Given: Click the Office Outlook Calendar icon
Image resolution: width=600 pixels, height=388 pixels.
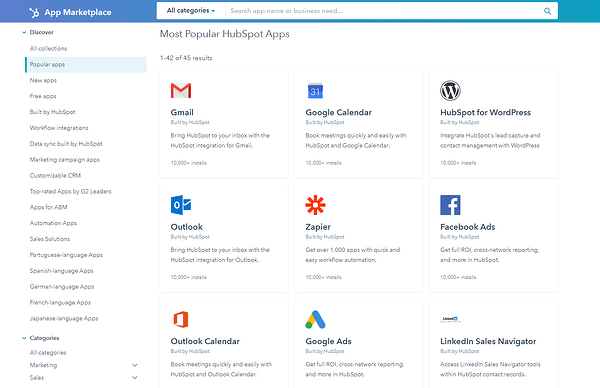Looking at the screenshot, I should click(181, 319).
